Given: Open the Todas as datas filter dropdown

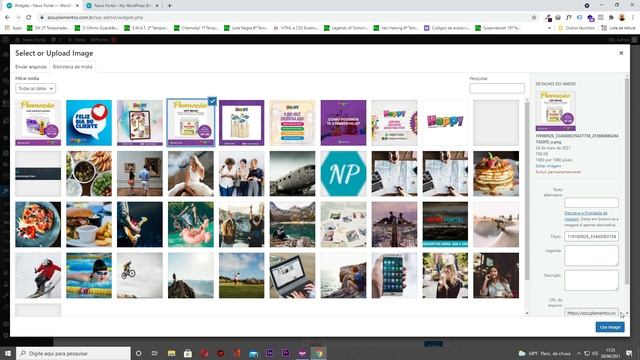Looking at the screenshot, I should coord(36,88).
